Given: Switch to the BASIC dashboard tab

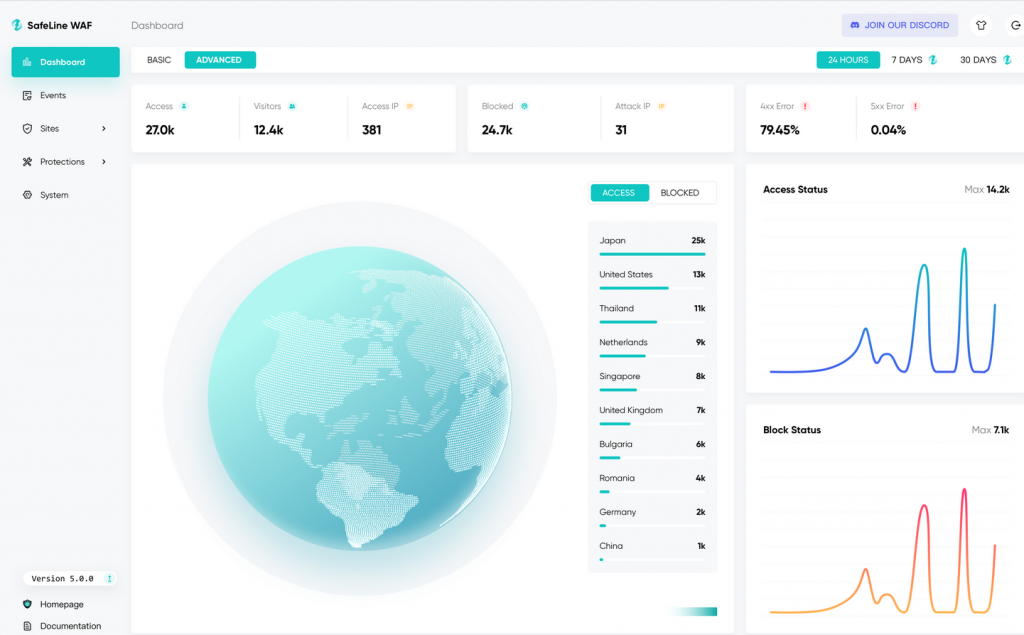Looking at the screenshot, I should 159,60.
